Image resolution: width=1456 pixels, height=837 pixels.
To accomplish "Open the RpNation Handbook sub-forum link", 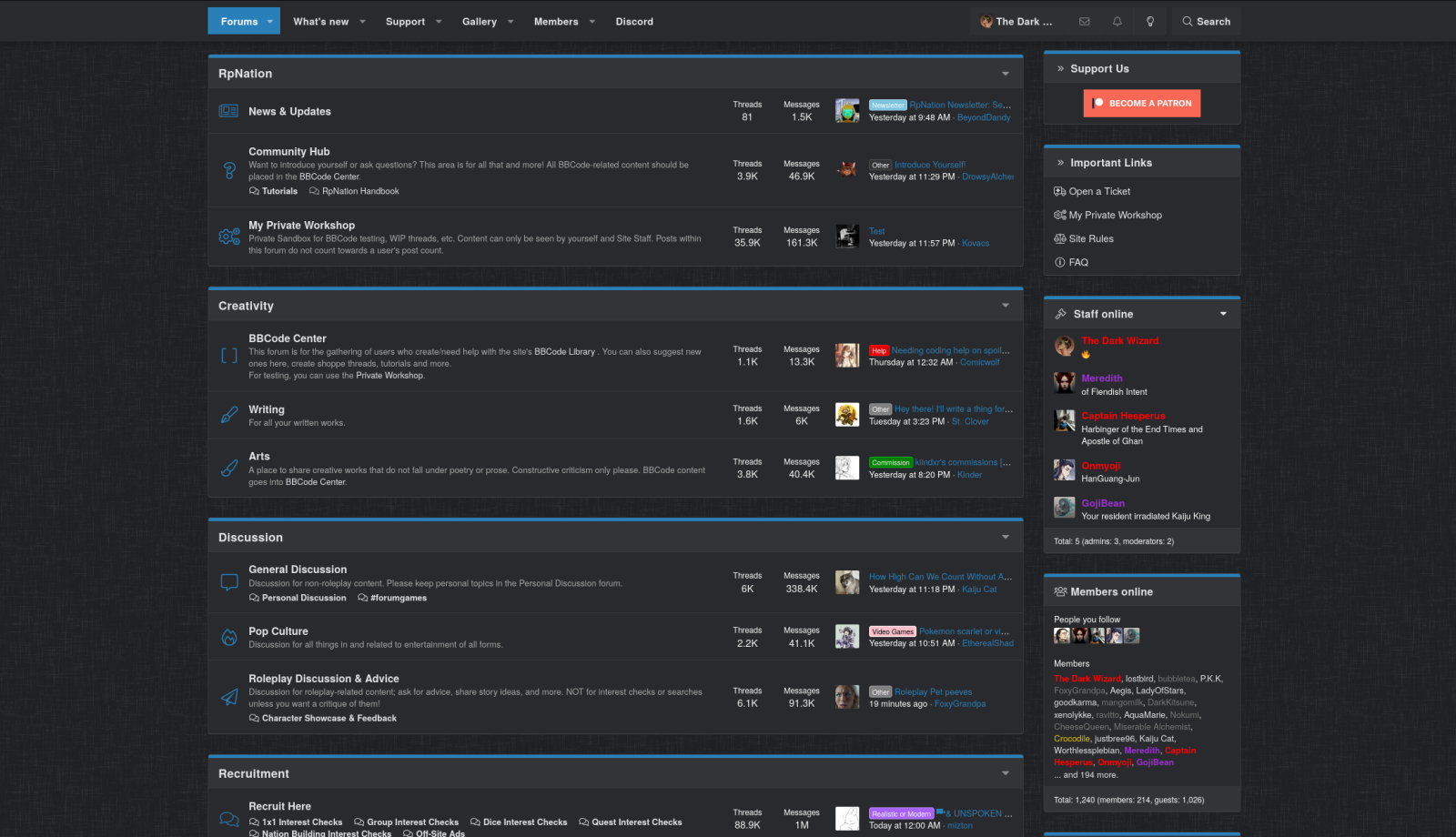I will (360, 191).
